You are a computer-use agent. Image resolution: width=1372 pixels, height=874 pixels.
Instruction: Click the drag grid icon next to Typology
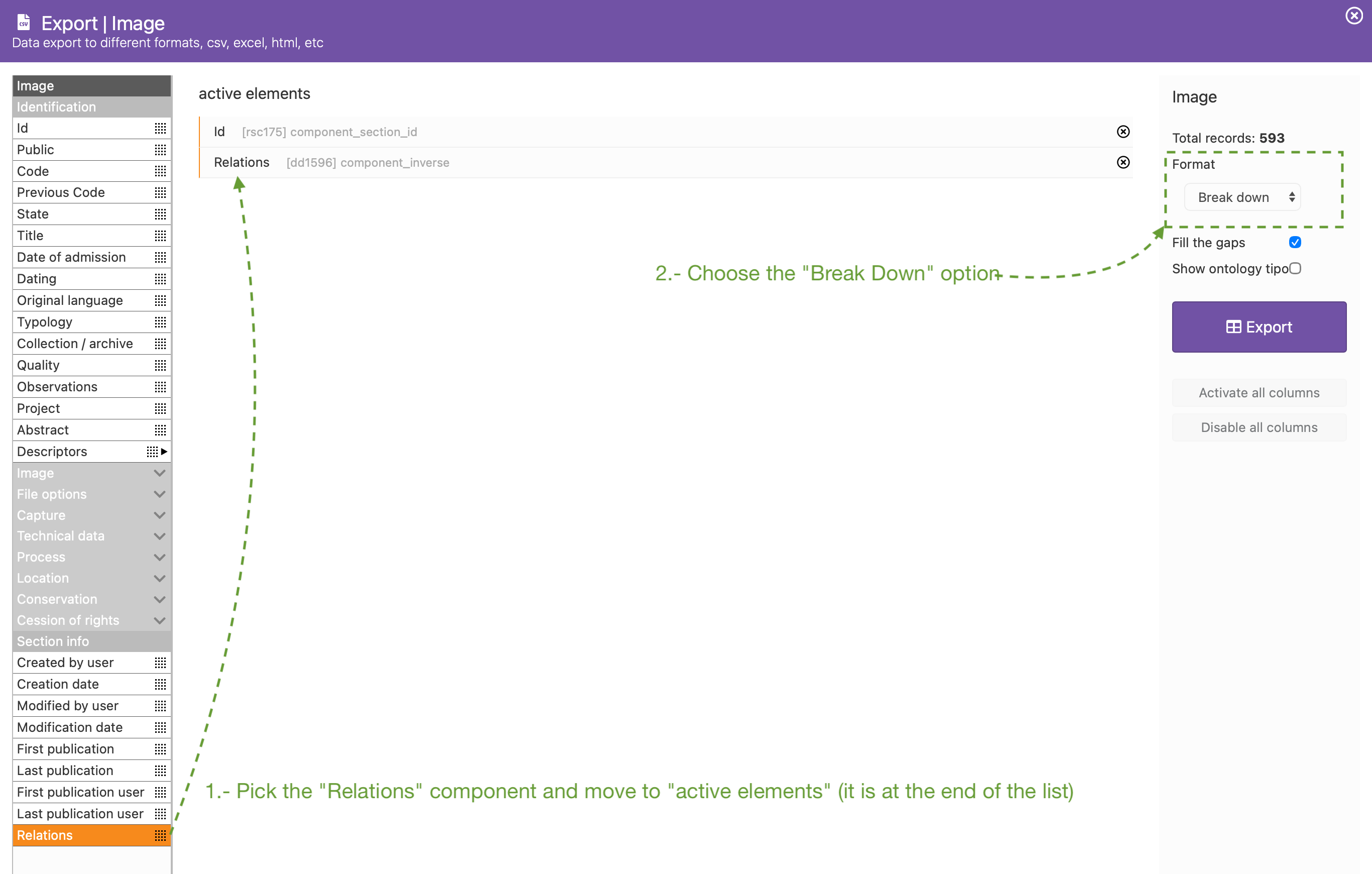(160, 322)
